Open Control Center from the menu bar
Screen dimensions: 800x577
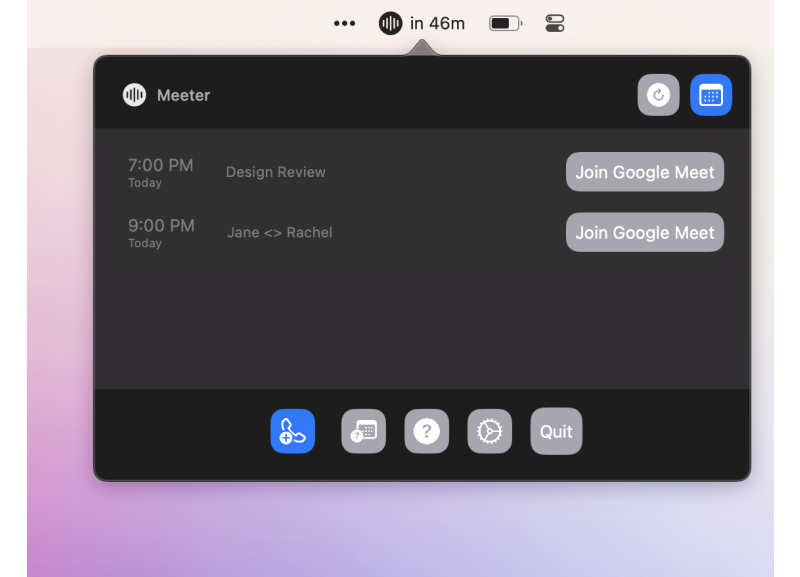[555, 22]
